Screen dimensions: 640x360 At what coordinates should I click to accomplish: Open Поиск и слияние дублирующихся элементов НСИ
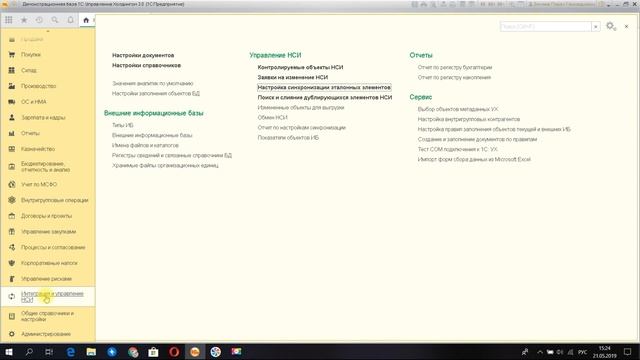pyautogui.click(x=325, y=98)
